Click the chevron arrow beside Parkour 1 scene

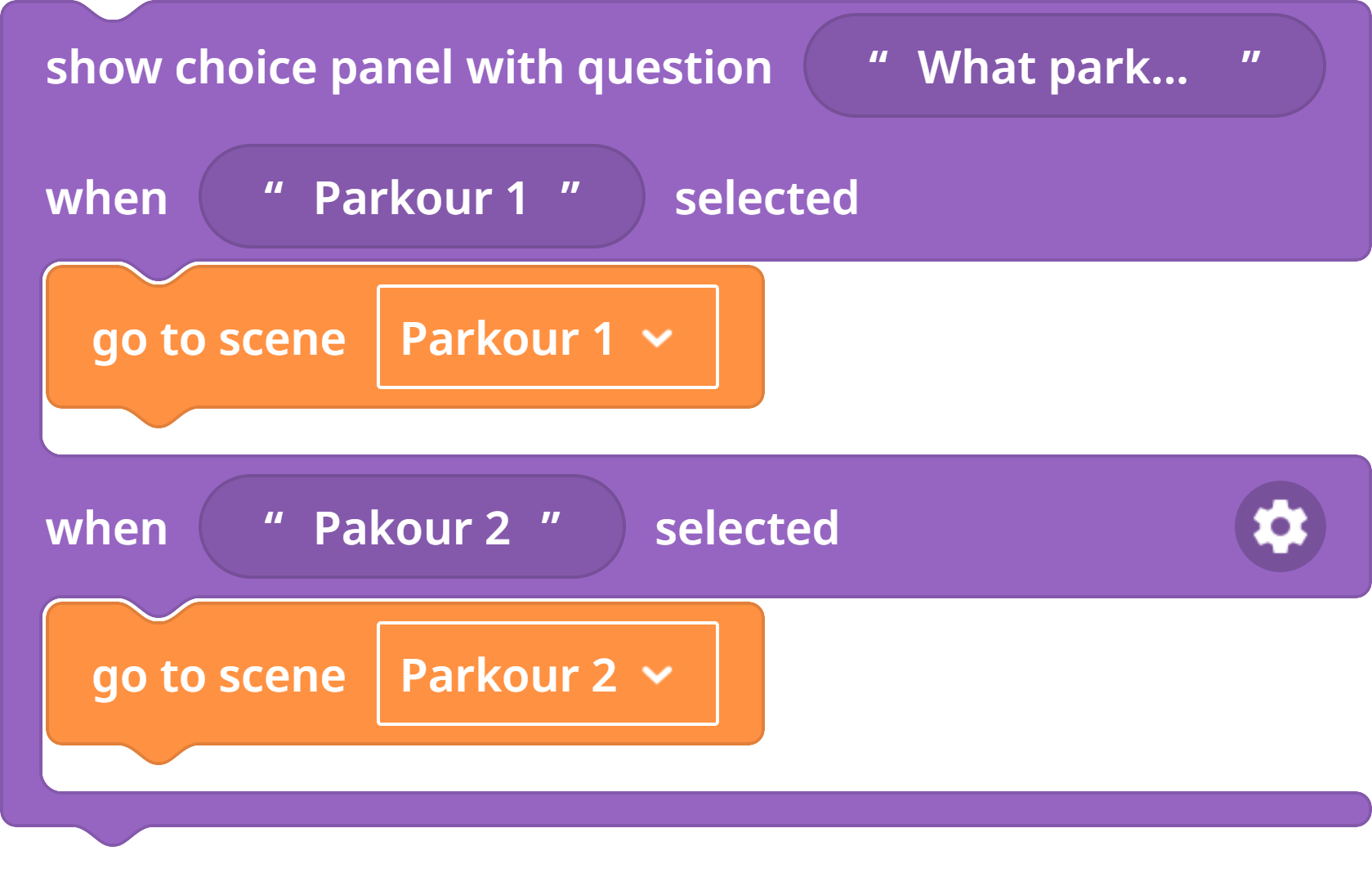tap(657, 338)
